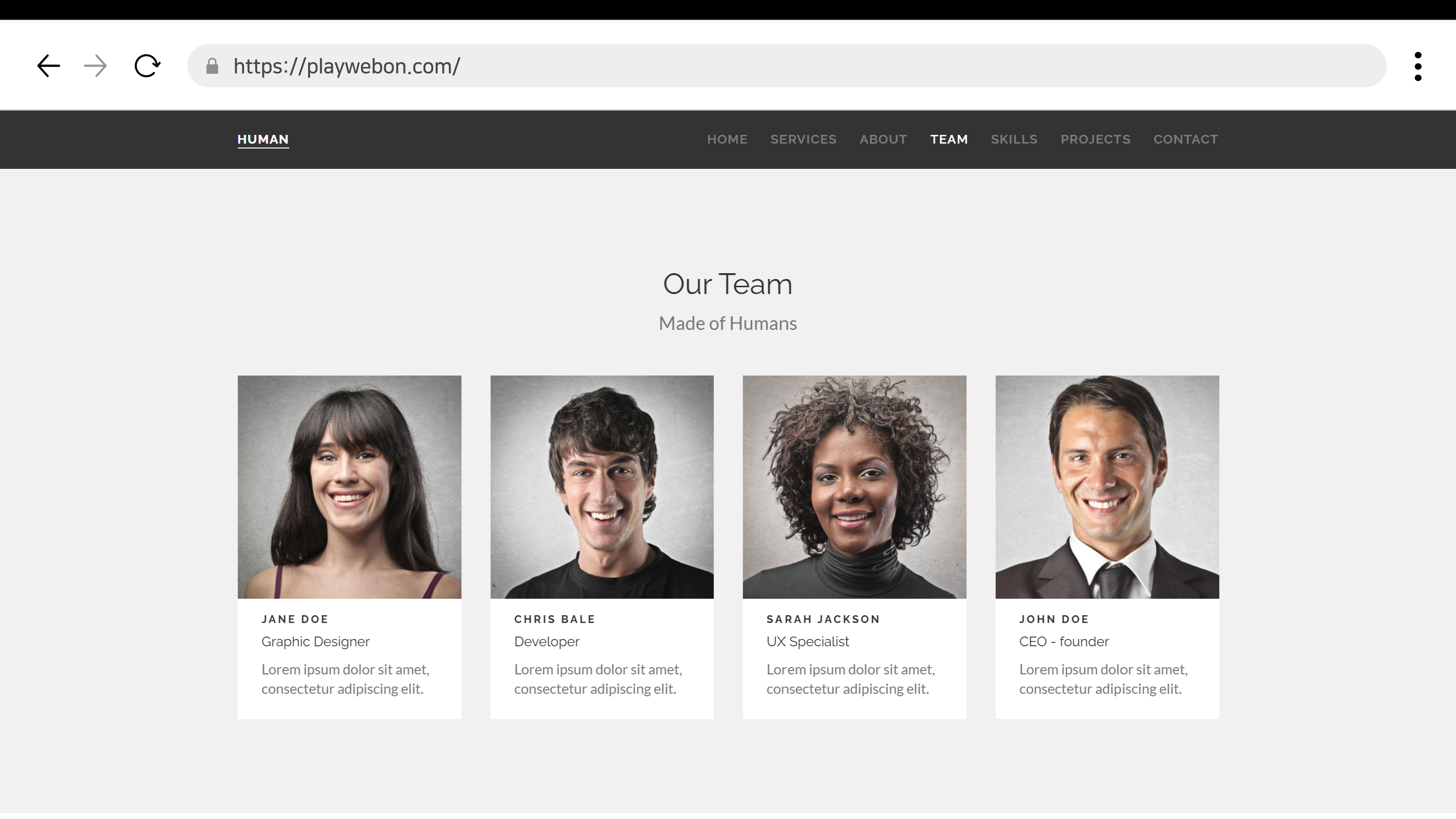The width and height of the screenshot is (1456, 819).
Task: Click Chris Bale's portrait photo
Action: coord(602,487)
